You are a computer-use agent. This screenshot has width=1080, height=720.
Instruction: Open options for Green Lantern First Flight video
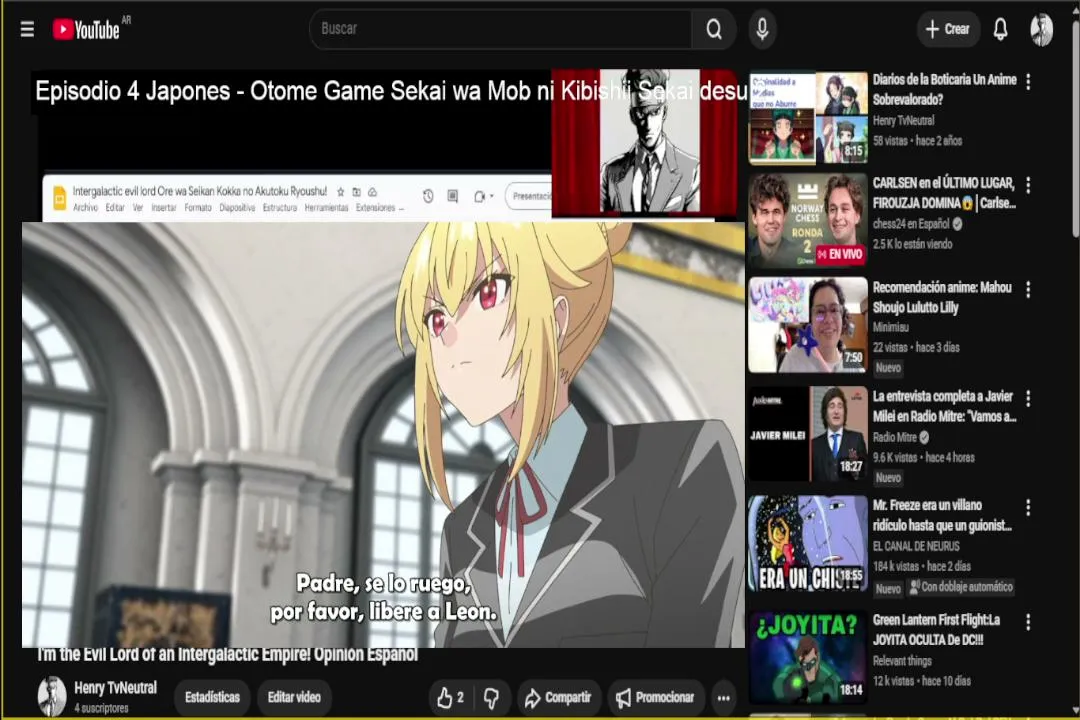1028,622
